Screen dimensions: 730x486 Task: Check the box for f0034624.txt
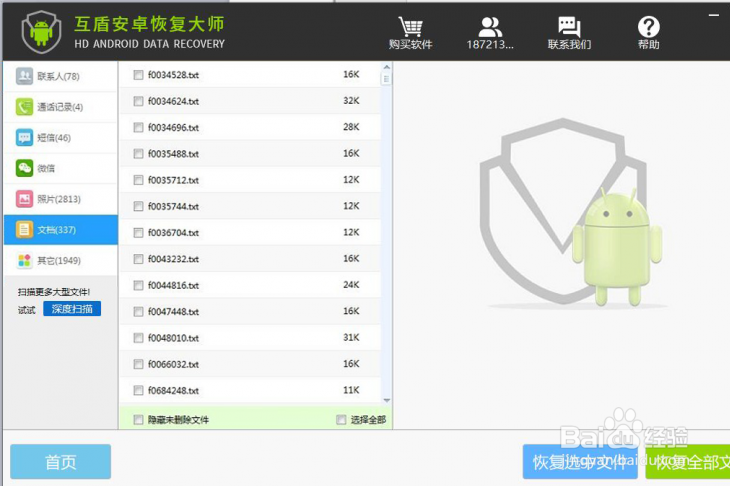[138, 101]
